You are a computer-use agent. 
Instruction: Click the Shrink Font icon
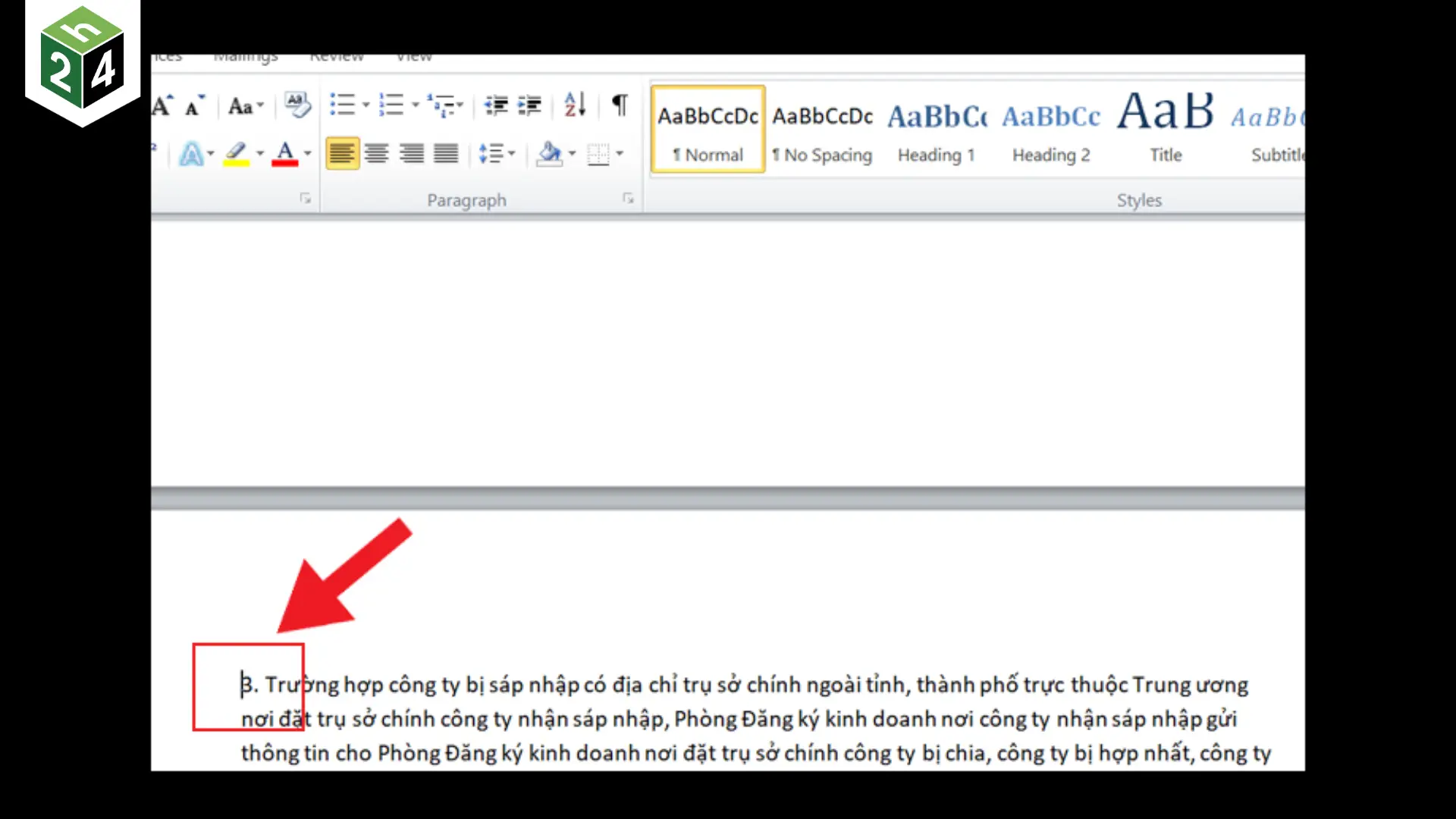[195, 106]
